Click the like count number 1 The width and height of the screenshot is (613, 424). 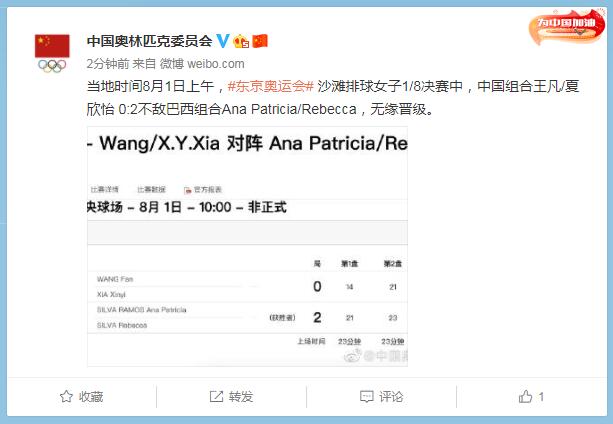[541, 397]
